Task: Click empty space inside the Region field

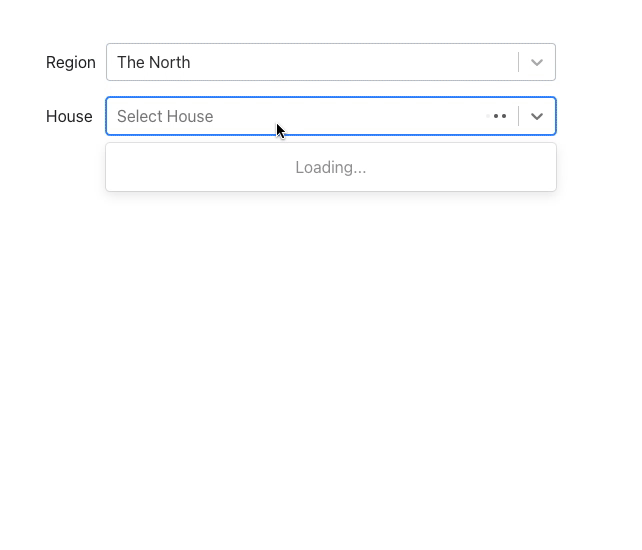Action: pyautogui.click(x=350, y=62)
